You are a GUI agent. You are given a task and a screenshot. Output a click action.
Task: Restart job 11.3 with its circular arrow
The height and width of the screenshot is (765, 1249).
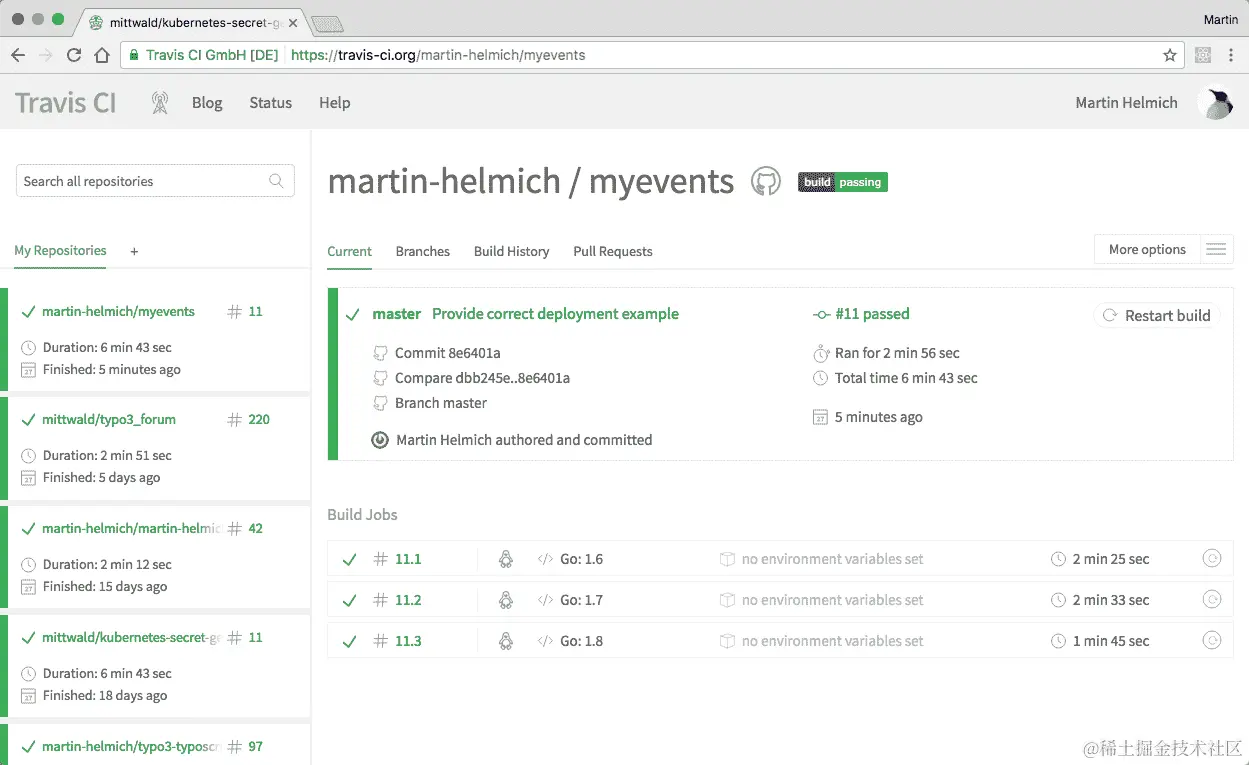point(1212,641)
